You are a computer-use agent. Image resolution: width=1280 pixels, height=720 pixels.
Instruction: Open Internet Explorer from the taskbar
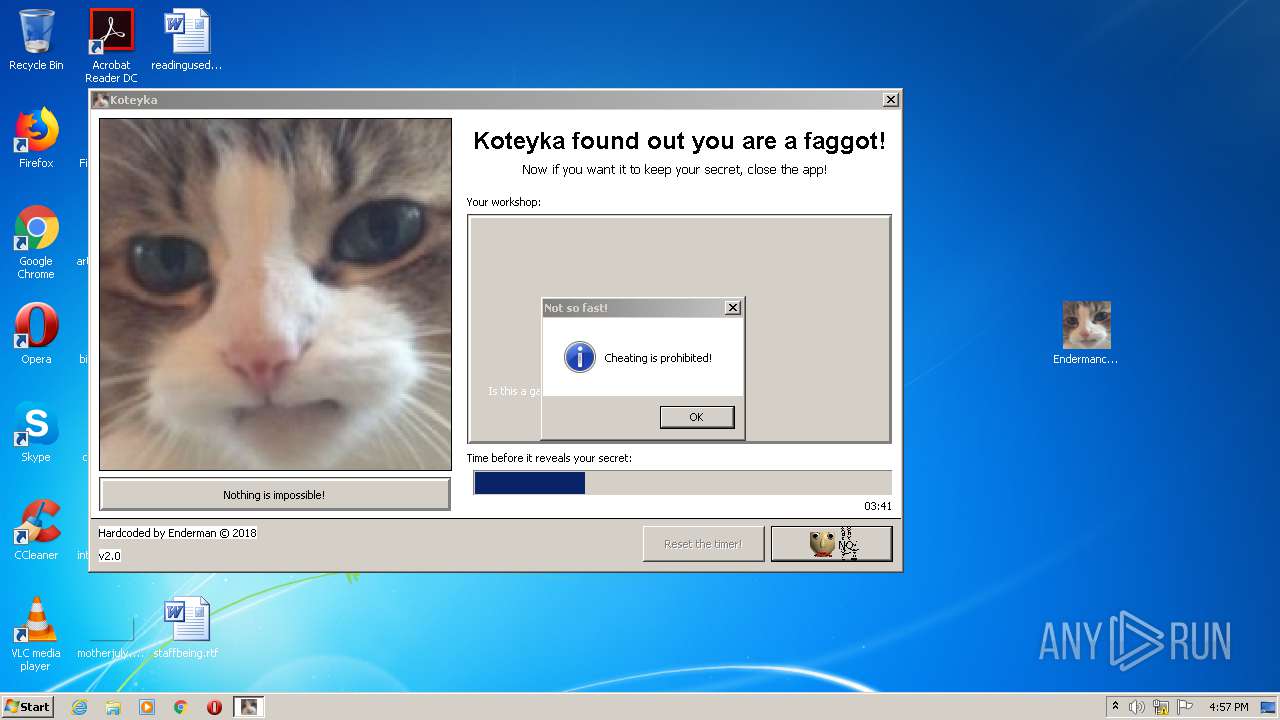(x=80, y=707)
